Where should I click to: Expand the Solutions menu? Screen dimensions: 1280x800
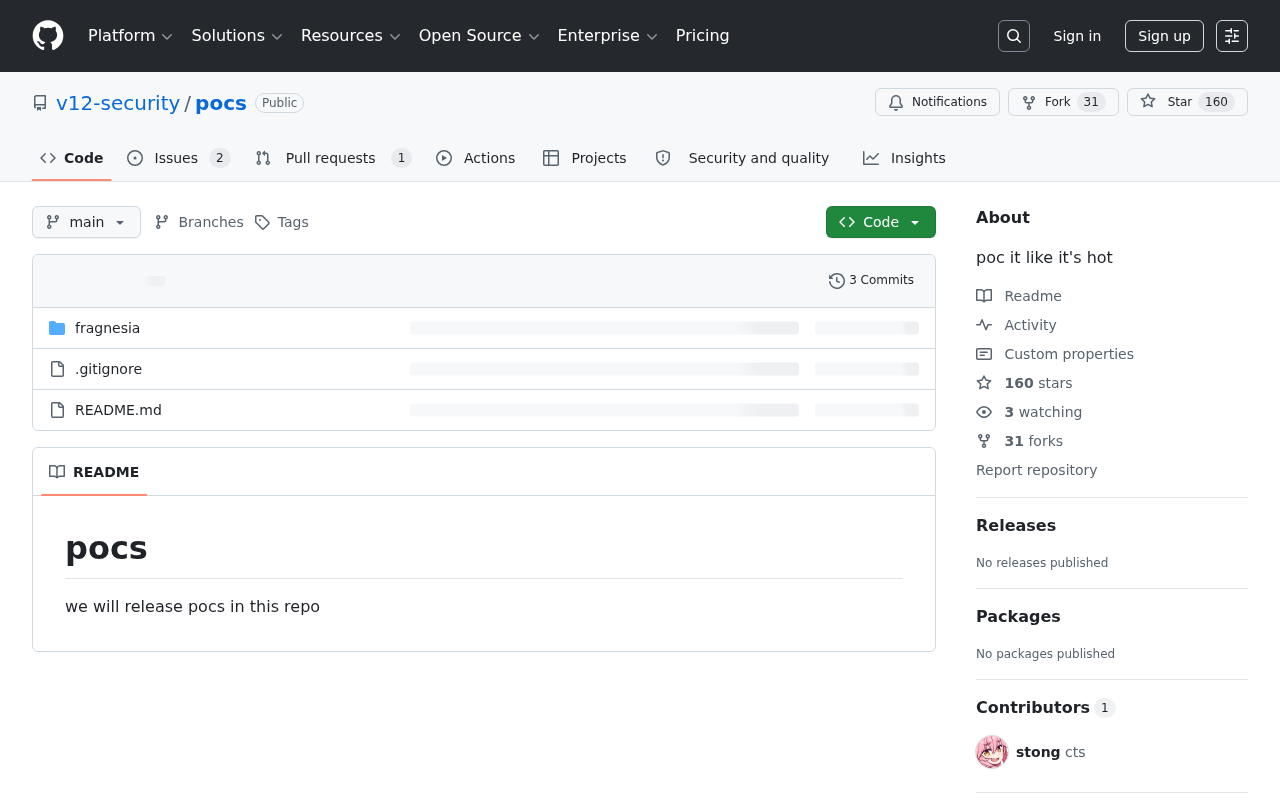click(237, 36)
